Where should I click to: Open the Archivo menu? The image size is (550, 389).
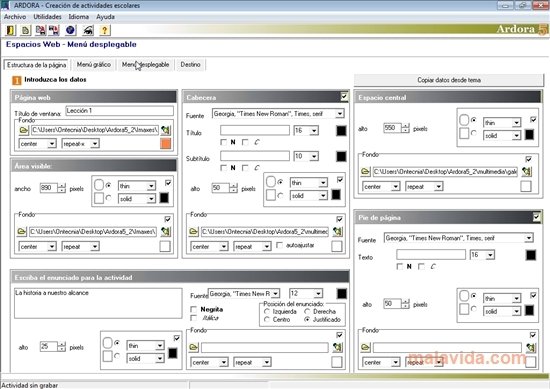[x=15, y=16]
